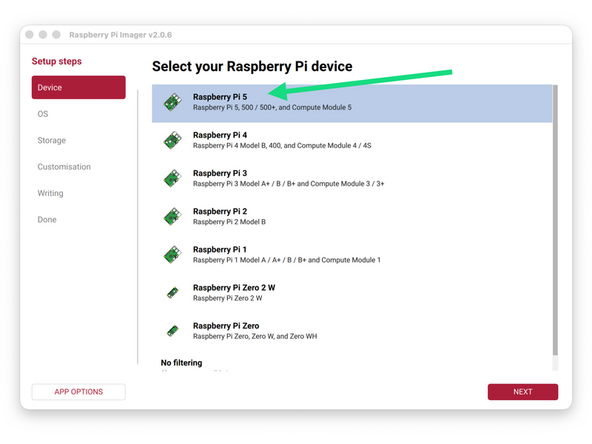Select Raspberry Pi 2 title text
The image size is (592, 444).
click(220, 211)
